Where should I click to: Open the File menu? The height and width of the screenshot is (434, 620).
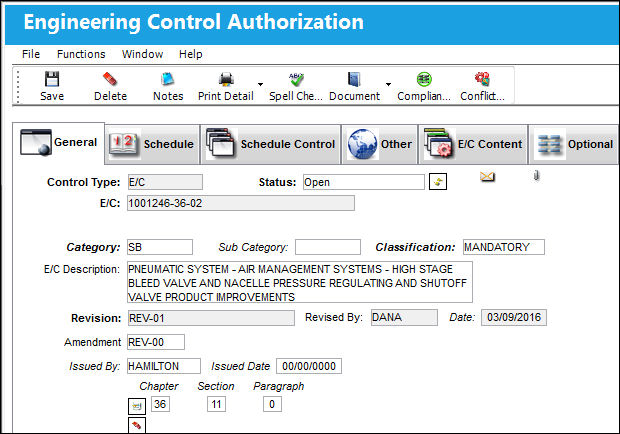(x=31, y=54)
